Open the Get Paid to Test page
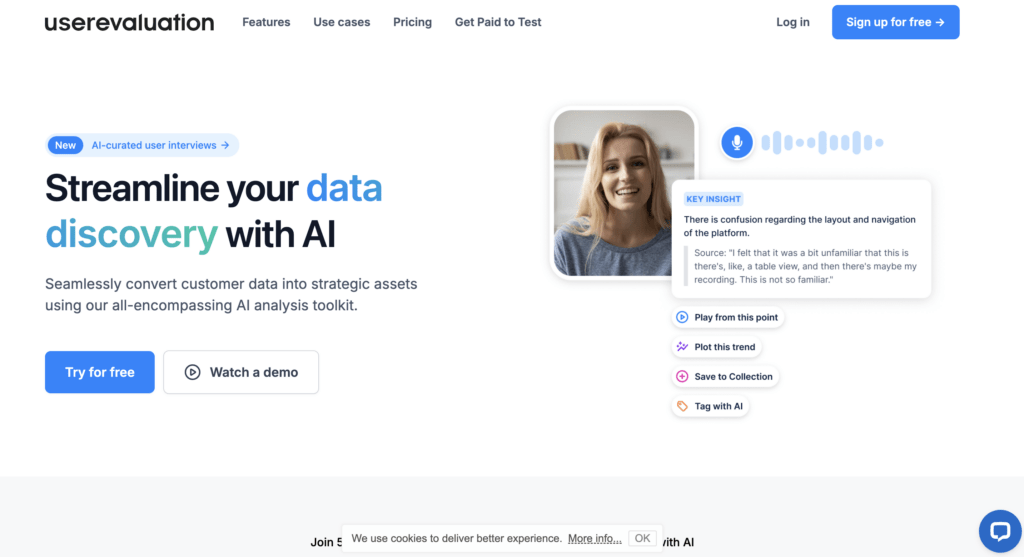 498,22
